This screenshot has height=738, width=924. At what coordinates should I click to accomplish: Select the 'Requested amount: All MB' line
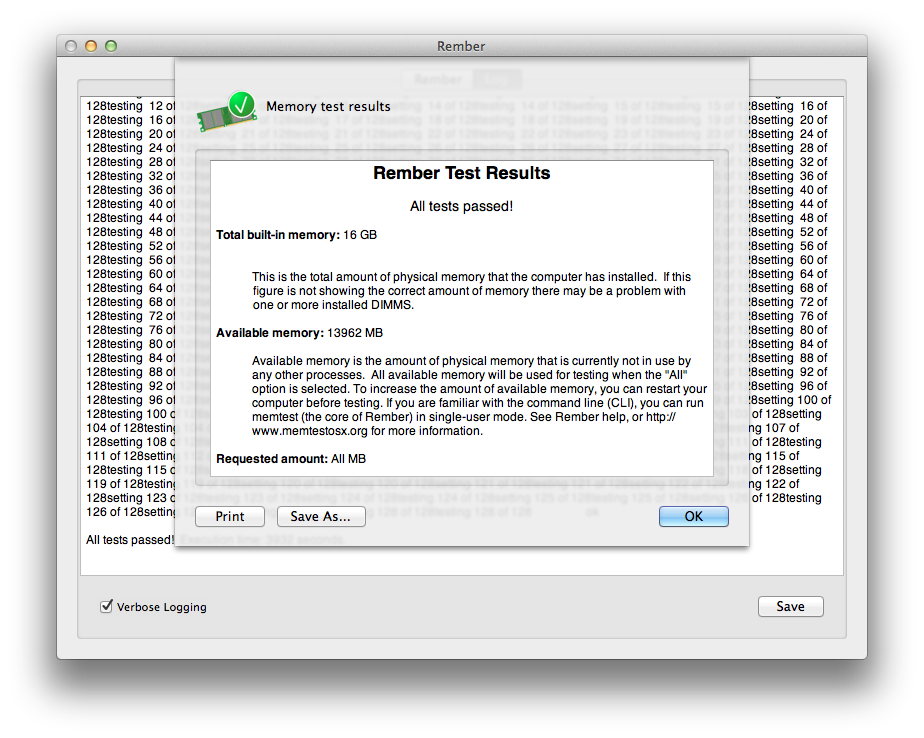291,459
